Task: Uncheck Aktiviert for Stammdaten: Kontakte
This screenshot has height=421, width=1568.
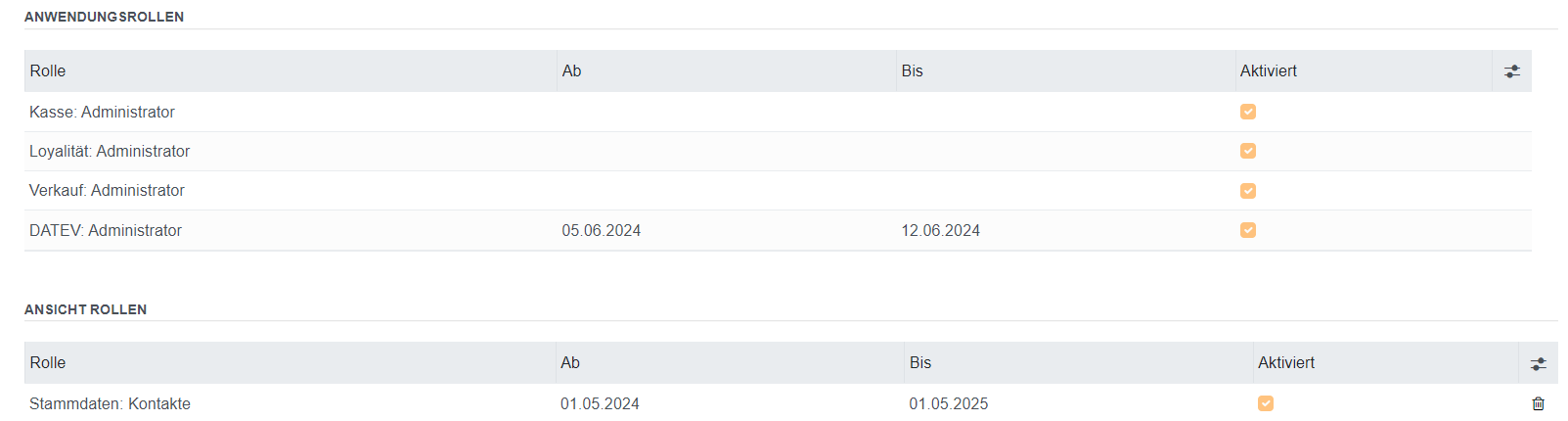Action: coord(1265,403)
